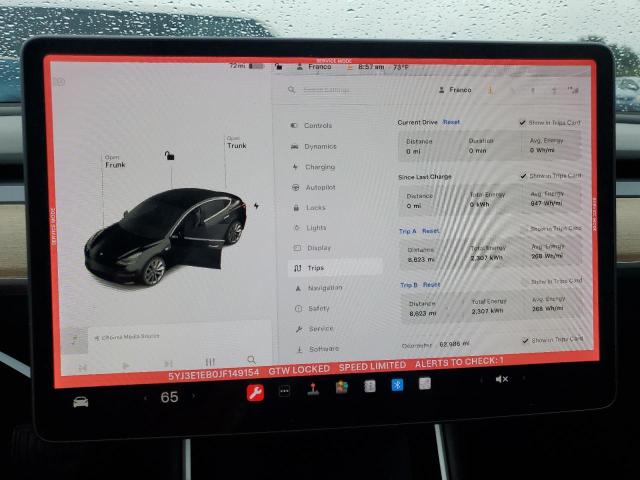
Task: Tap the lock icon in top status bar
Action: pyautogui.click(x=278, y=67)
